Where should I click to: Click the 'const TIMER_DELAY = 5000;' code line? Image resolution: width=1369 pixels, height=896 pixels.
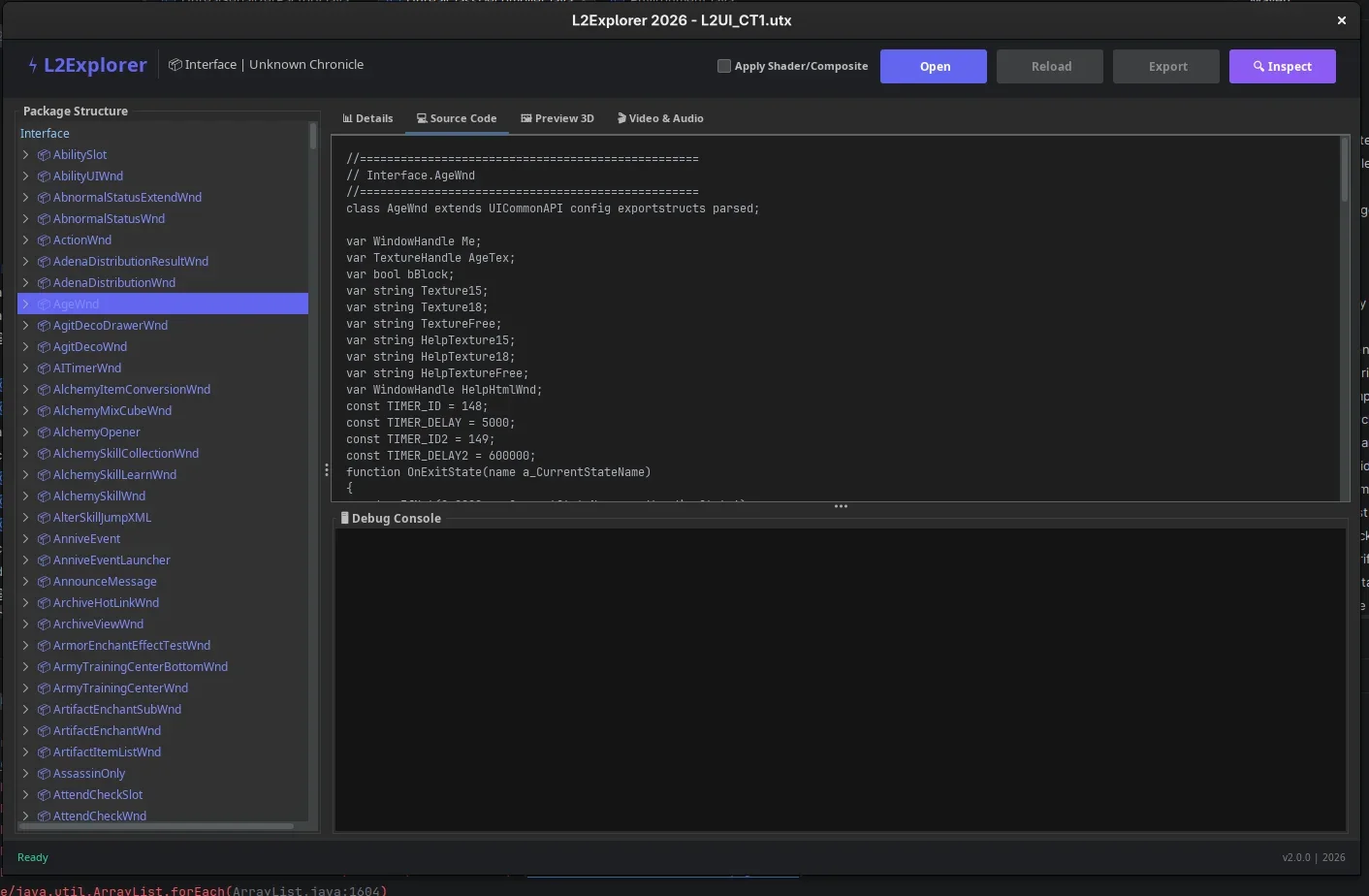tap(430, 423)
